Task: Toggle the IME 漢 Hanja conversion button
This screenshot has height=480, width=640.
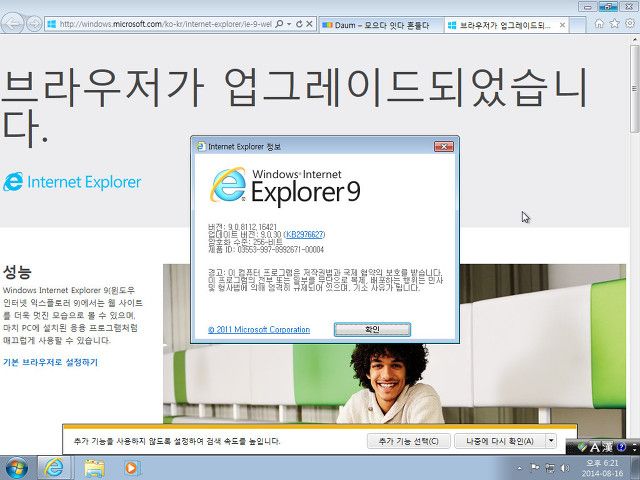Action: tap(607, 447)
